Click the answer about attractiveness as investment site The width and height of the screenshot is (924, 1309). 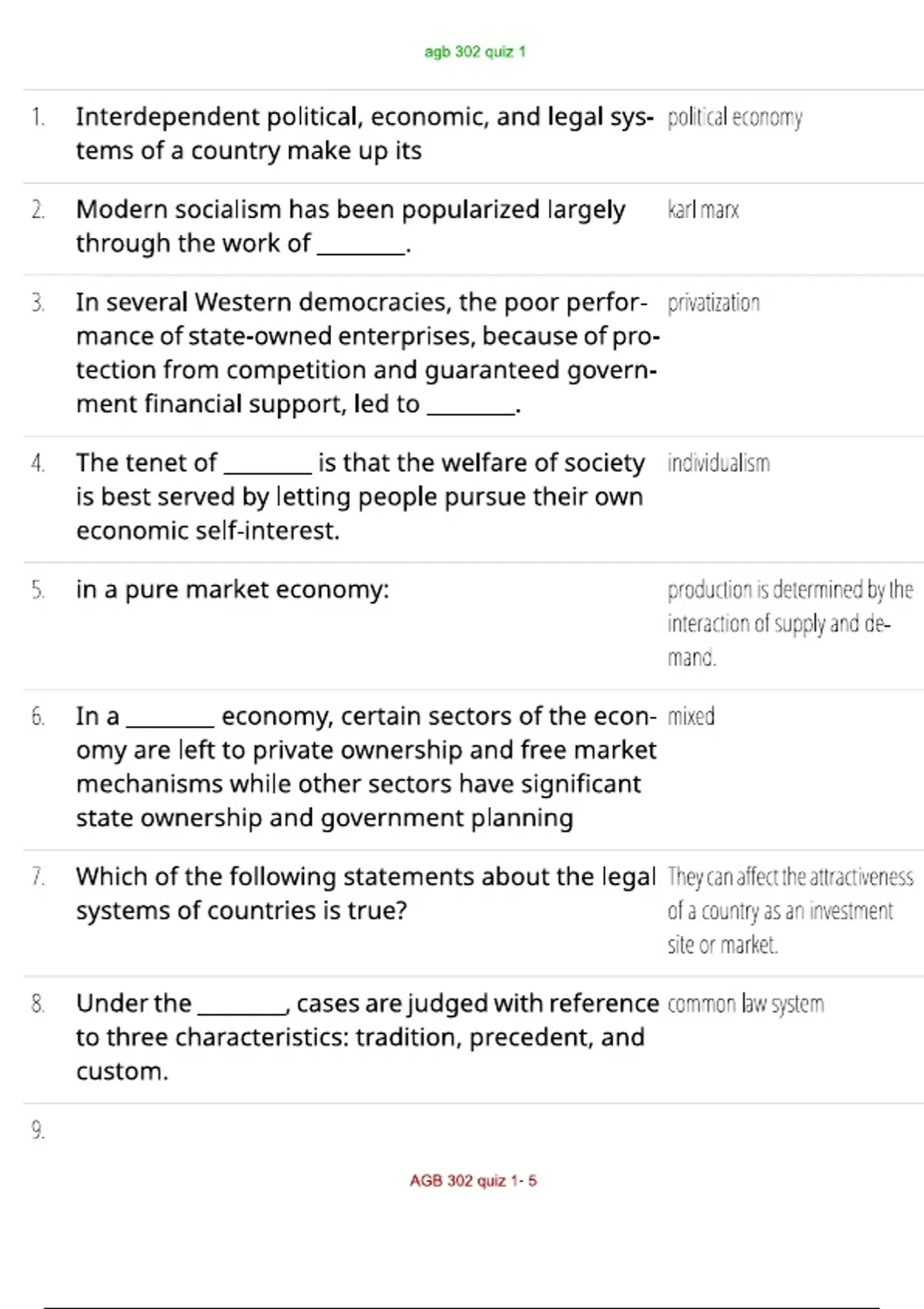[789, 910]
